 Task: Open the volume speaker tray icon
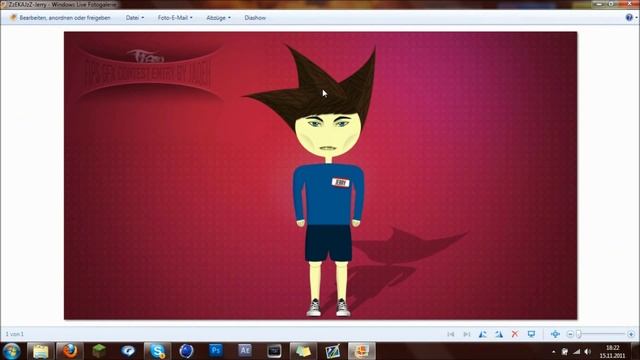click(588, 351)
